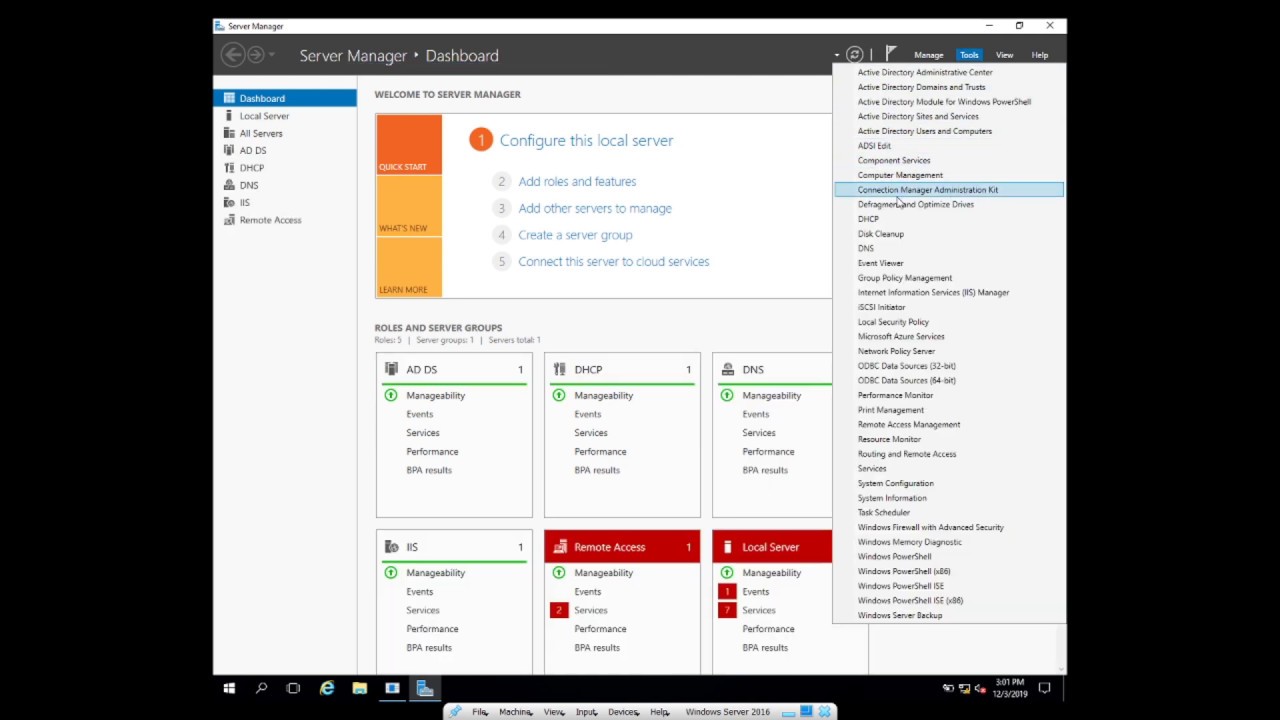This screenshot has height=720, width=1280.
Task: Launch Connection Manager Administration Kit
Action: click(948, 190)
